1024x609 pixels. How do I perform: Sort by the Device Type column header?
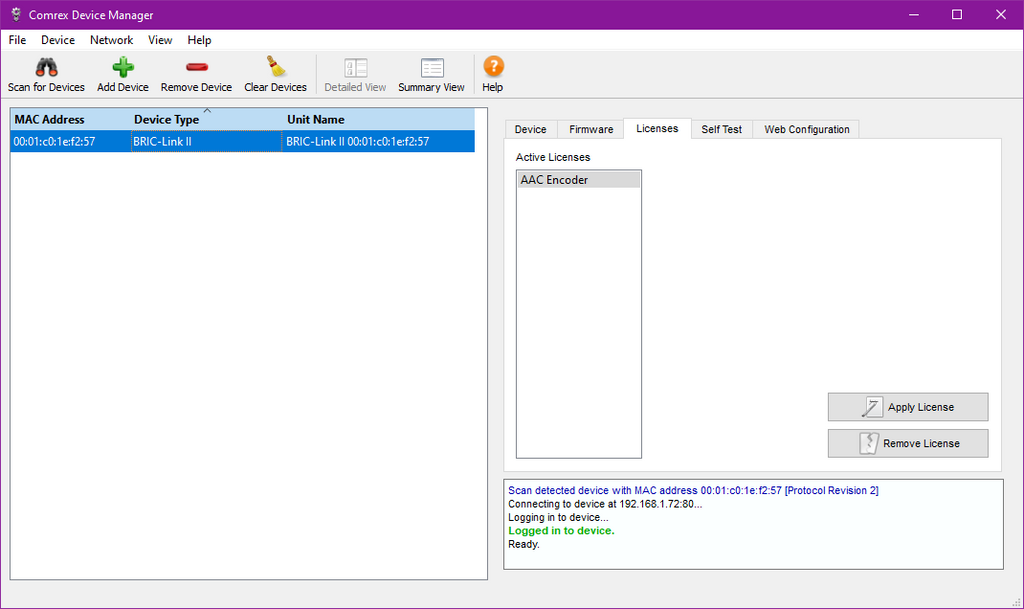(x=206, y=119)
